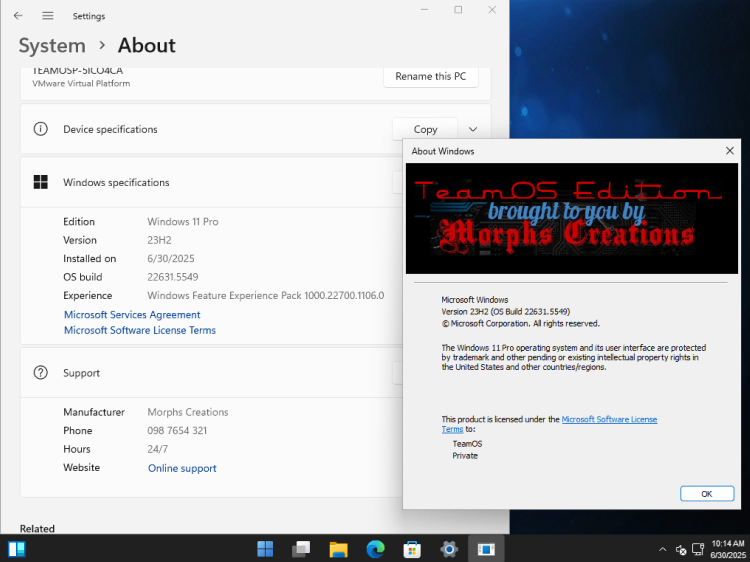750x562 pixels.
Task: Click the Private organization text in dialog
Action: [x=465, y=456]
